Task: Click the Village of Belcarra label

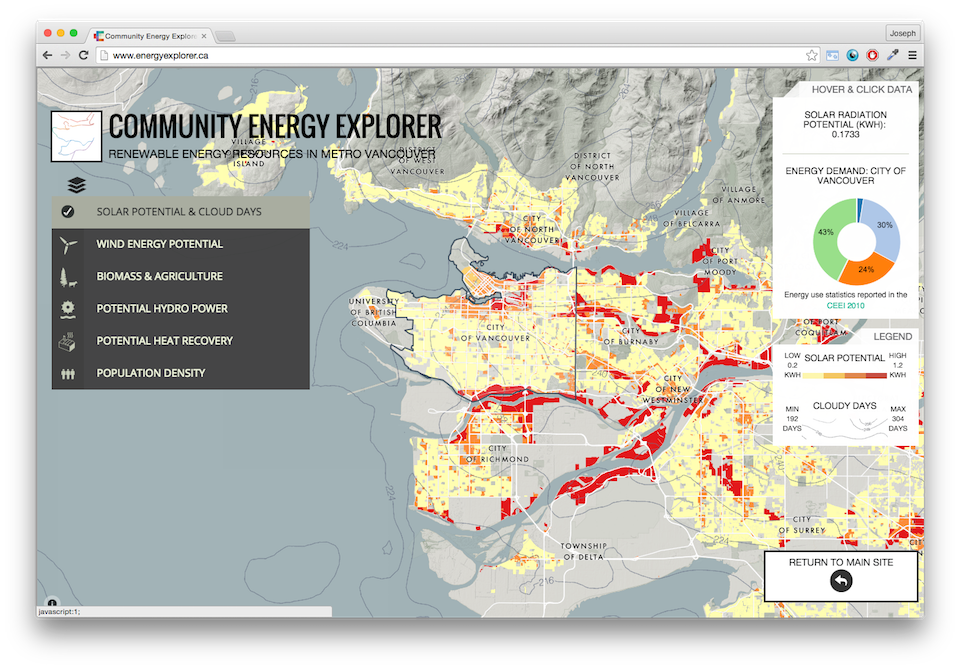Action: [692, 218]
